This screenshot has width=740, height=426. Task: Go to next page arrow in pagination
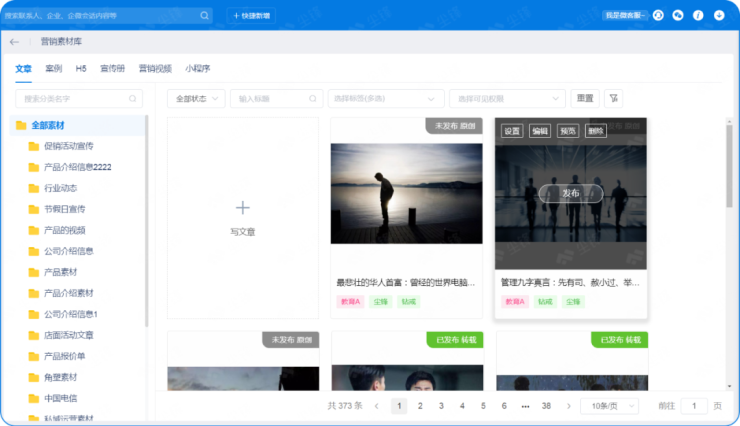563,406
